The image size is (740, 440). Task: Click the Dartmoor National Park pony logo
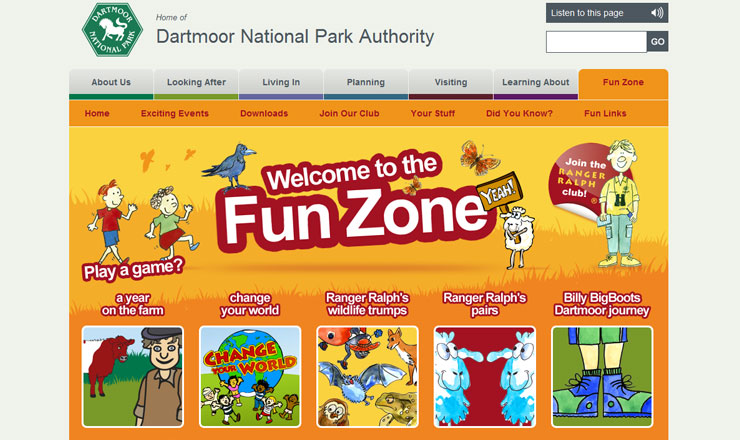pos(112,30)
